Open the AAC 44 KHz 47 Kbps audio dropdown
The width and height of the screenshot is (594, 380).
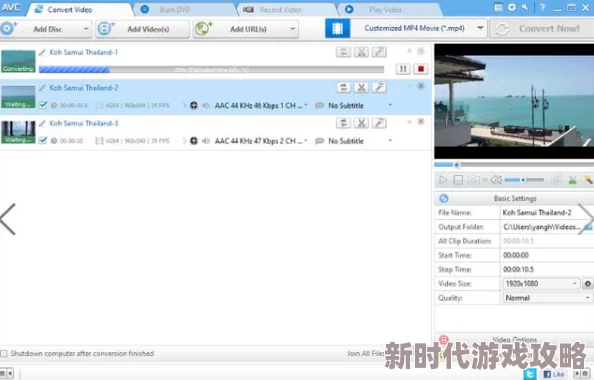tap(305, 141)
